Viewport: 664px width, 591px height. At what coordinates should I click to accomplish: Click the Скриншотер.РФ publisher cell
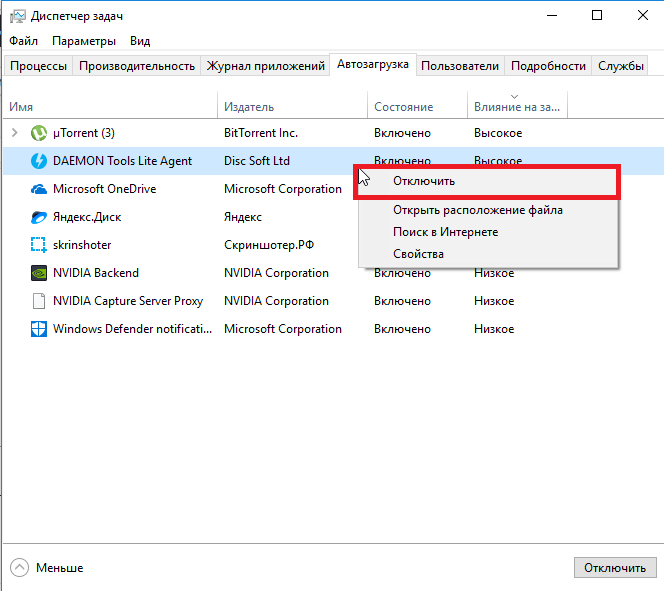coord(269,245)
